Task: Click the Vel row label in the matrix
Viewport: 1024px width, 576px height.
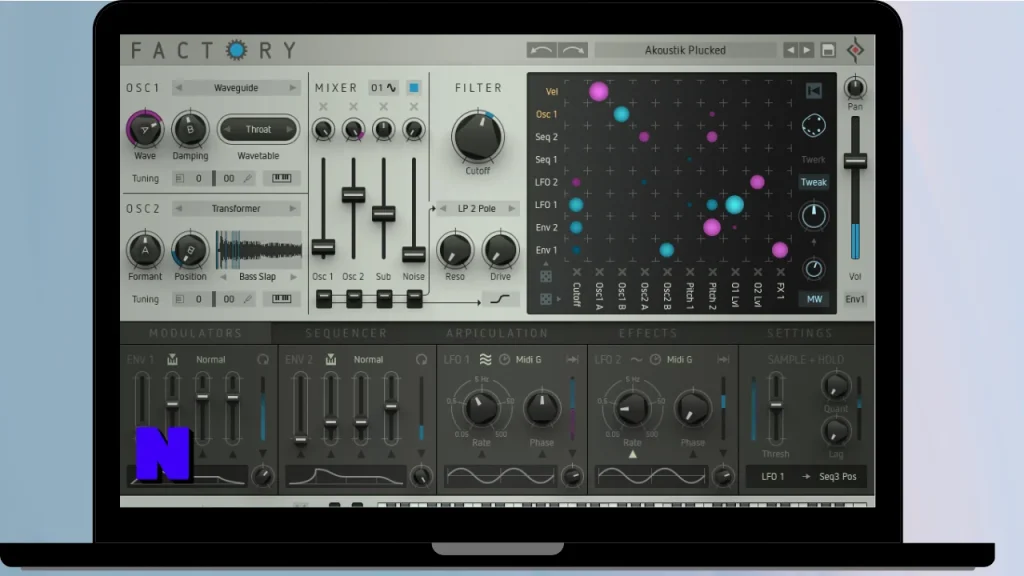Action: pos(552,91)
